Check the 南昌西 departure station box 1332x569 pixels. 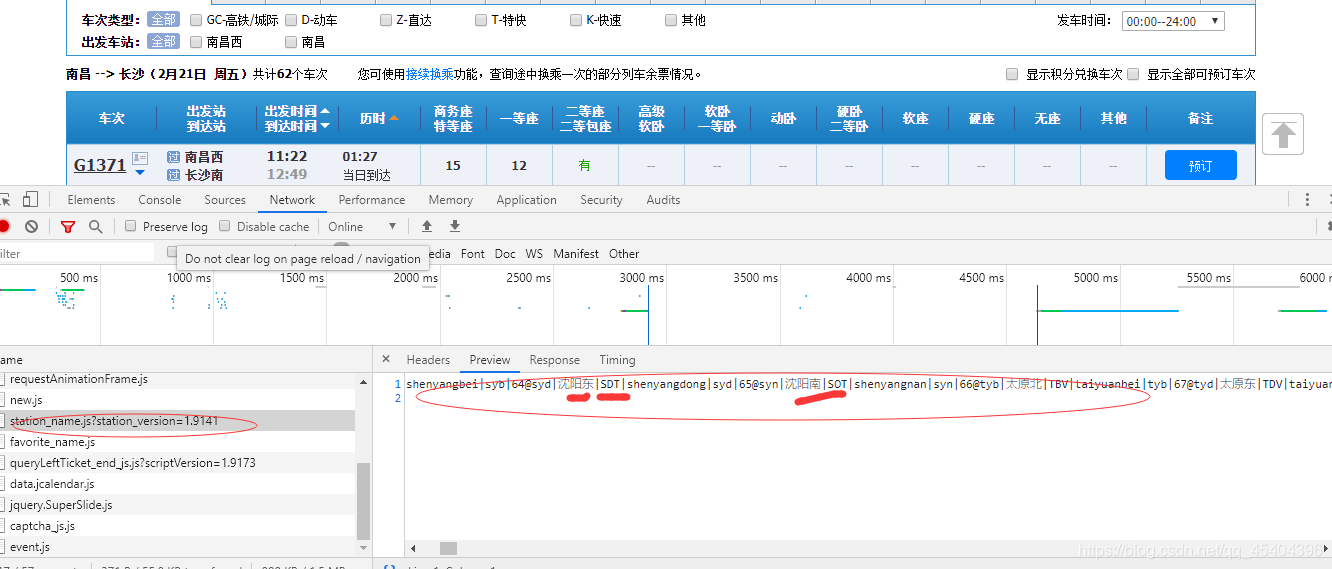(196, 42)
